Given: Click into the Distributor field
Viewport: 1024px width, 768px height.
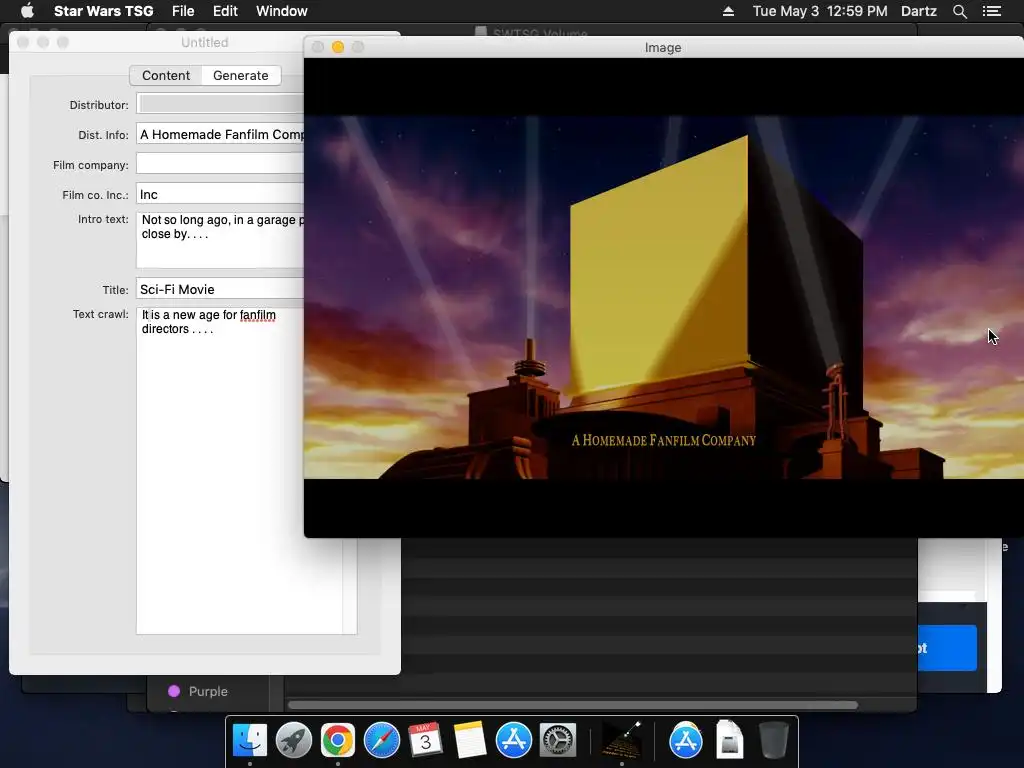Looking at the screenshot, I should click(x=220, y=104).
